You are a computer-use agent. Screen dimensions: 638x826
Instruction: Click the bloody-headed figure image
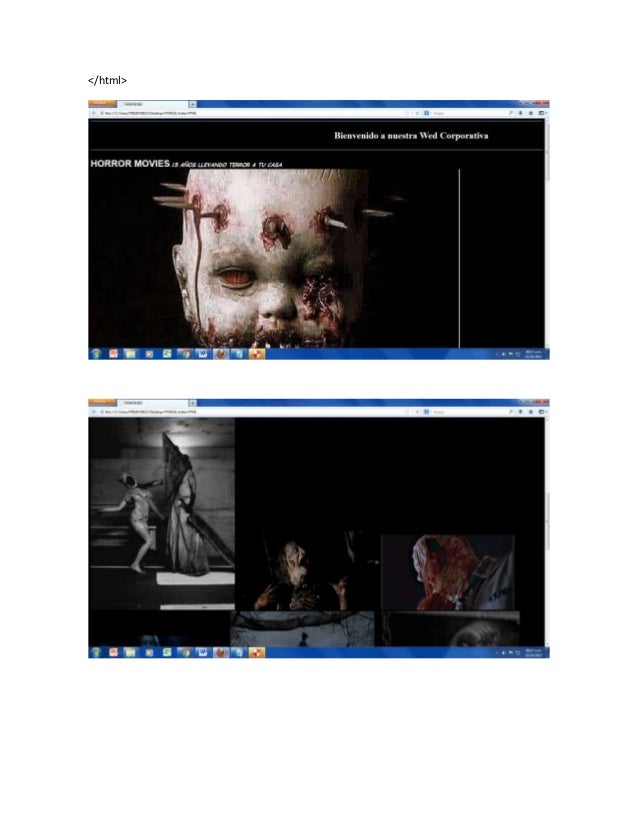pyautogui.click(x=447, y=573)
